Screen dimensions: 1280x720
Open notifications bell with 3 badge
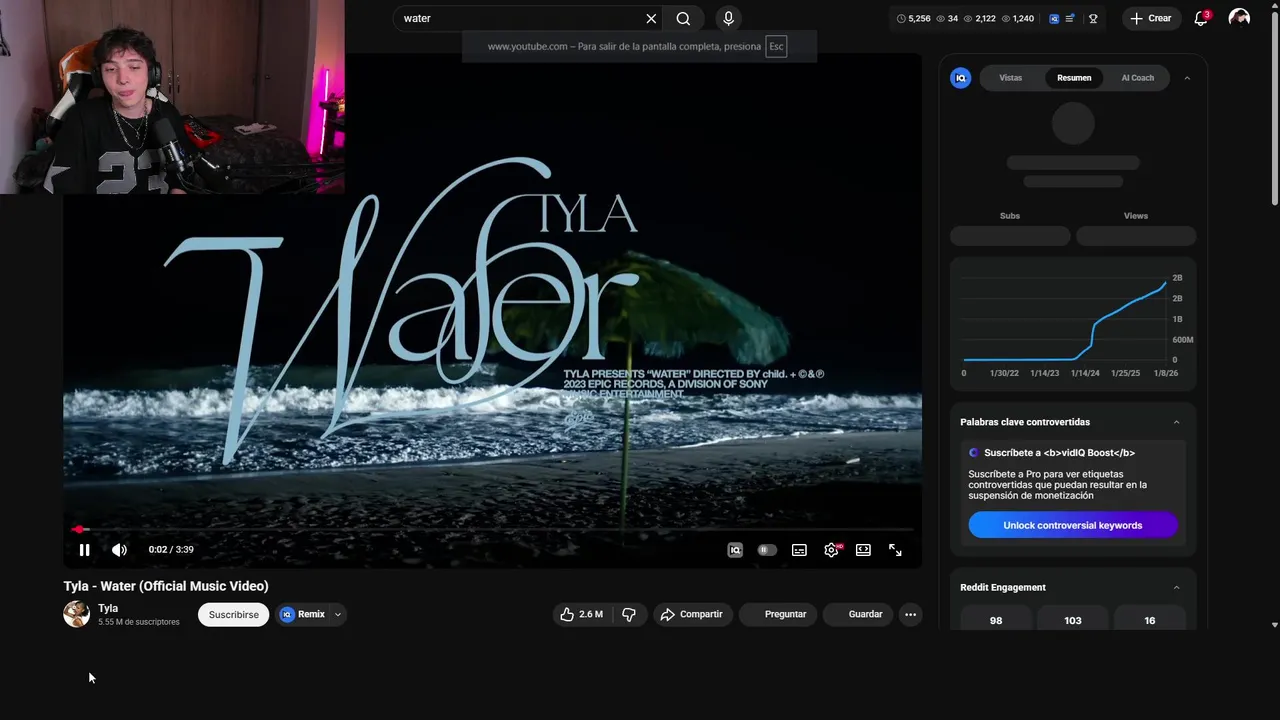pyautogui.click(x=1201, y=18)
